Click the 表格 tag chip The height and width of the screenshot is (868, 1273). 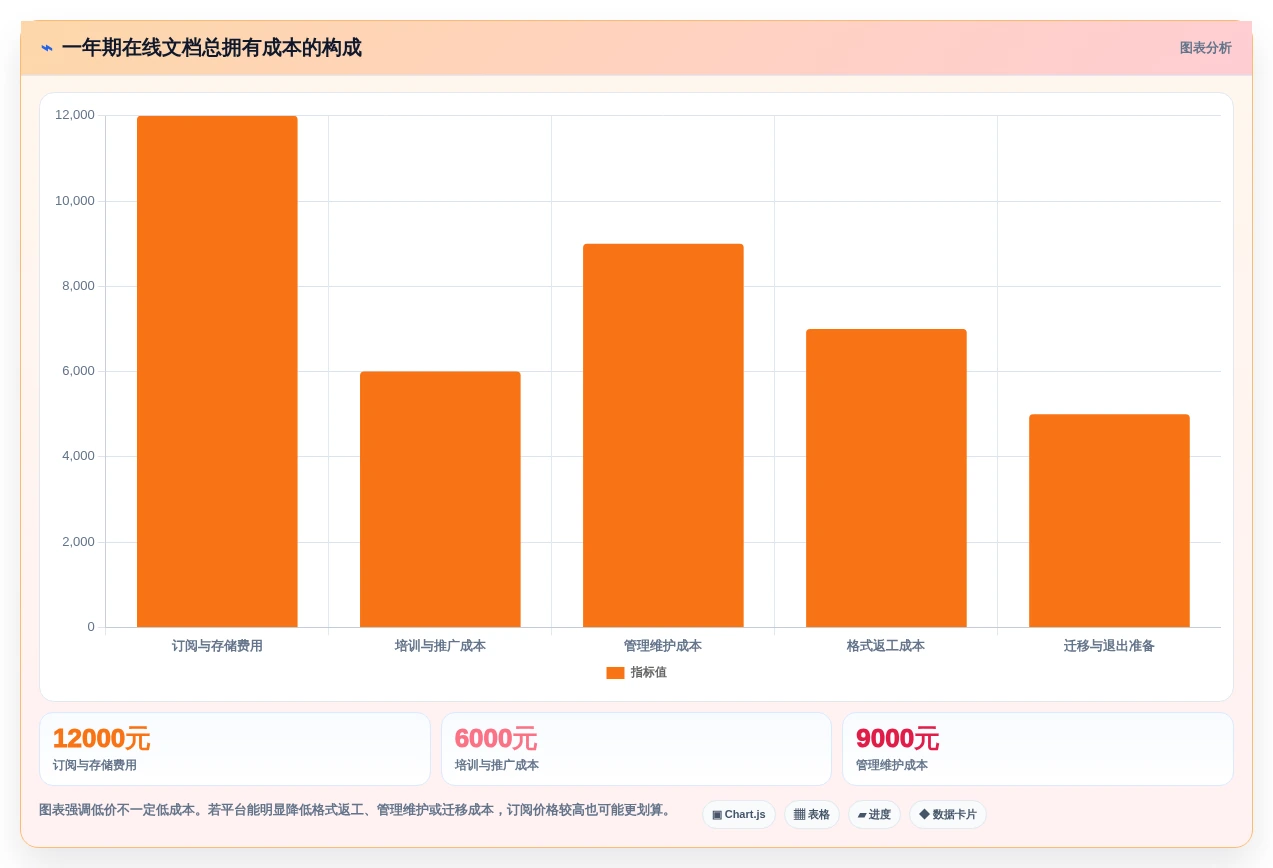click(x=812, y=815)
